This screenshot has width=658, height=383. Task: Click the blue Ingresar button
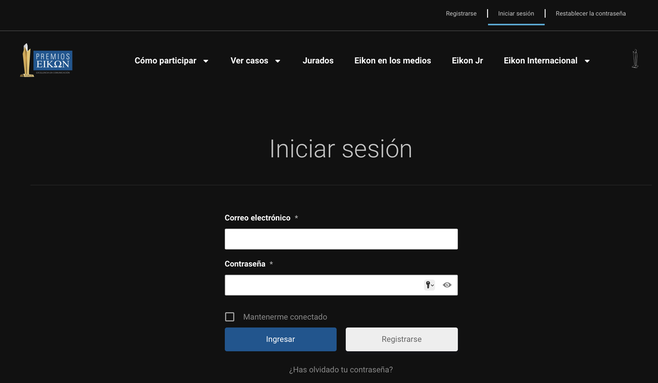coord(280,339)
